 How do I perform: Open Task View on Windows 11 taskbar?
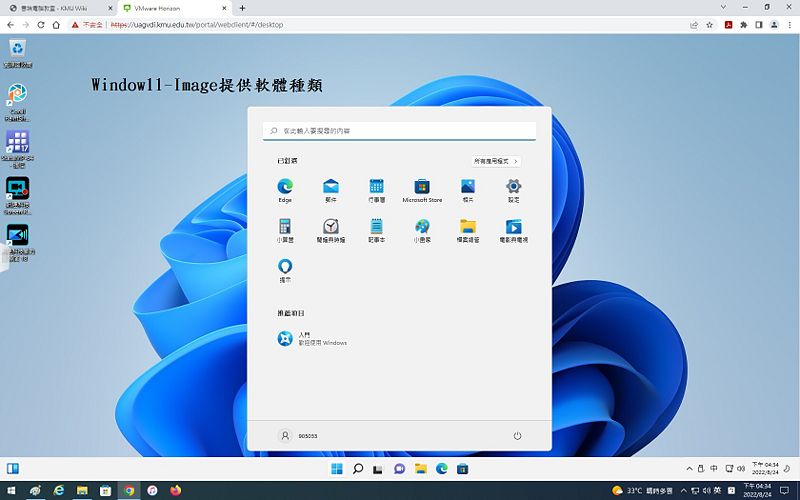click(x=378, y=469)
